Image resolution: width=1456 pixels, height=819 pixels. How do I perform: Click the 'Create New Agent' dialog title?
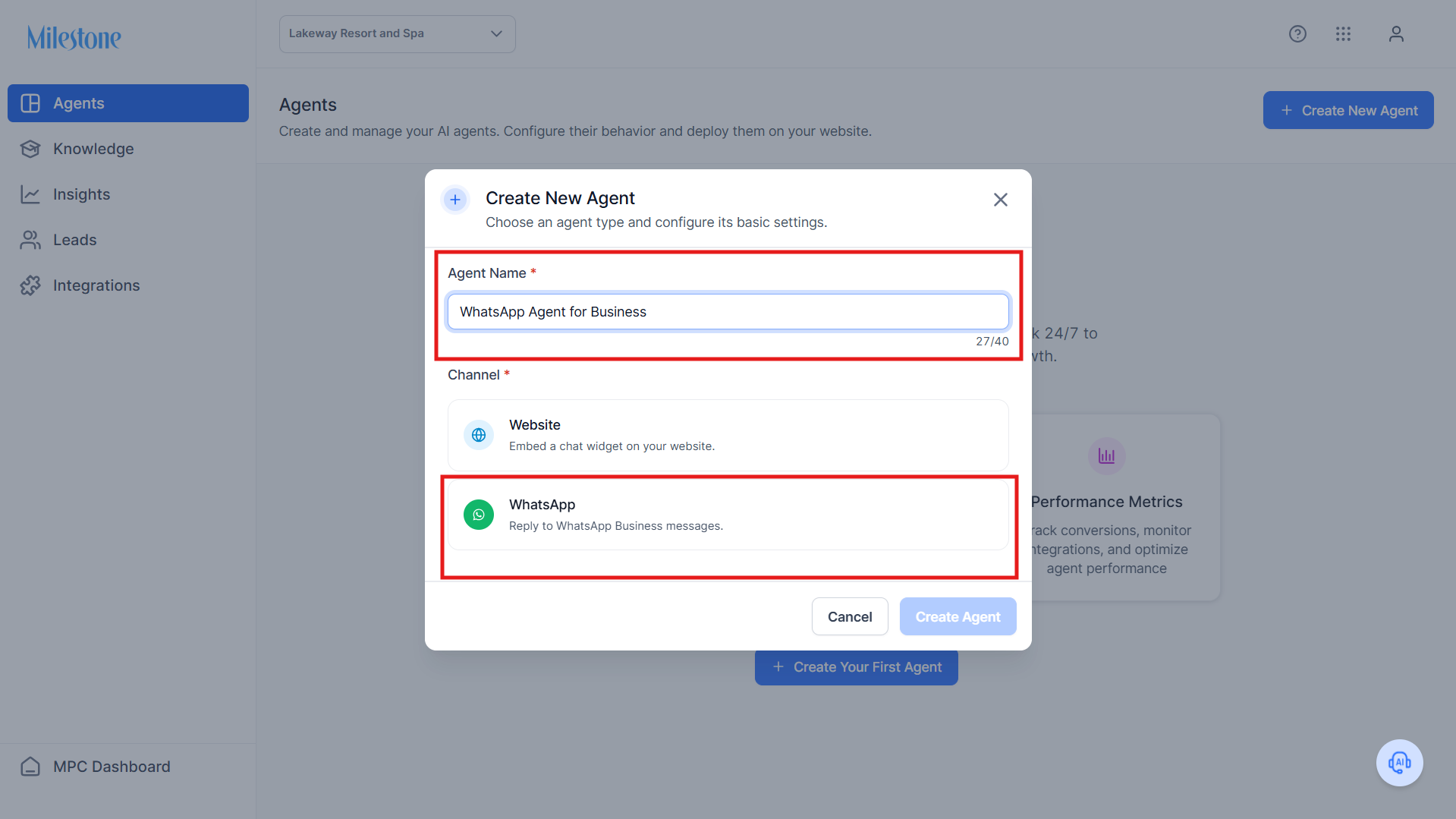[560, 198]
